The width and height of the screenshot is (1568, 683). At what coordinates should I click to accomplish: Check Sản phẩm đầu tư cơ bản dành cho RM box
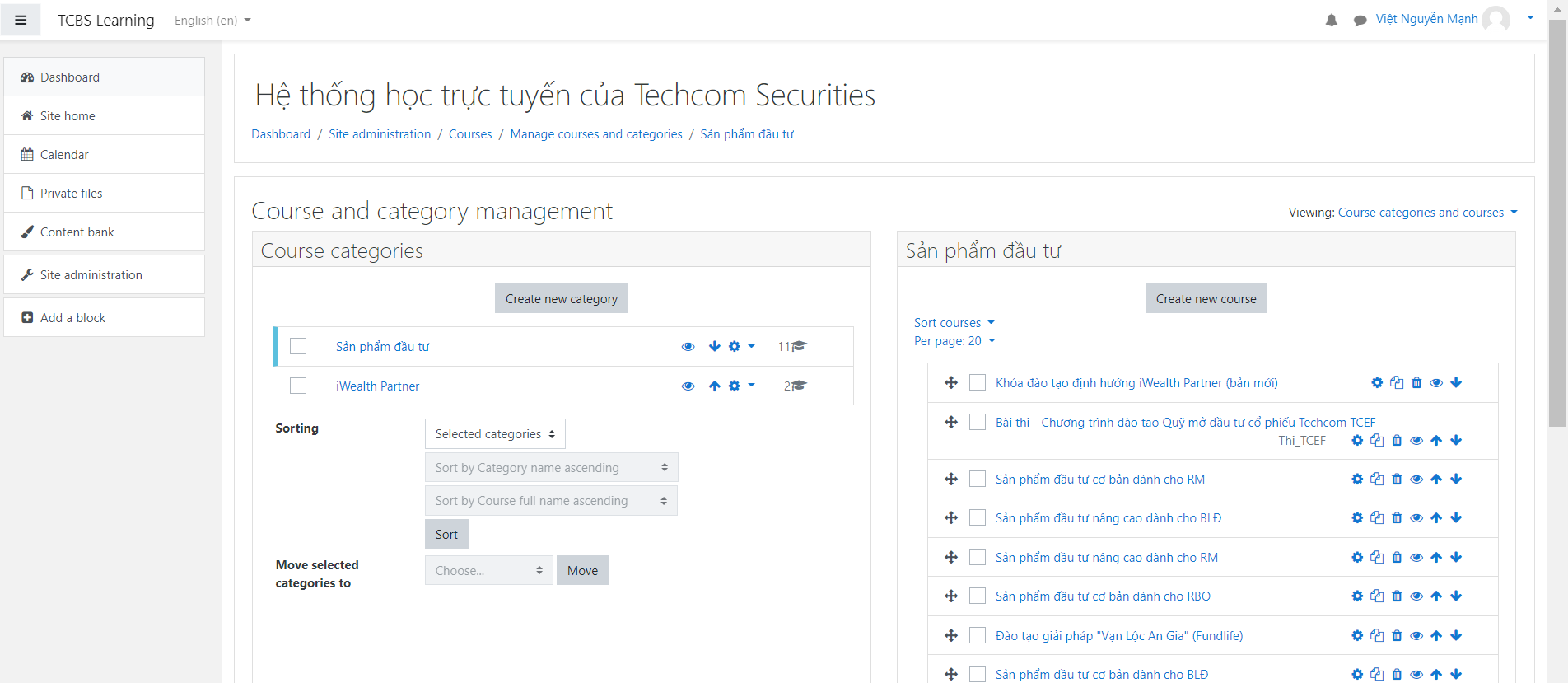(x=978, y=479)
